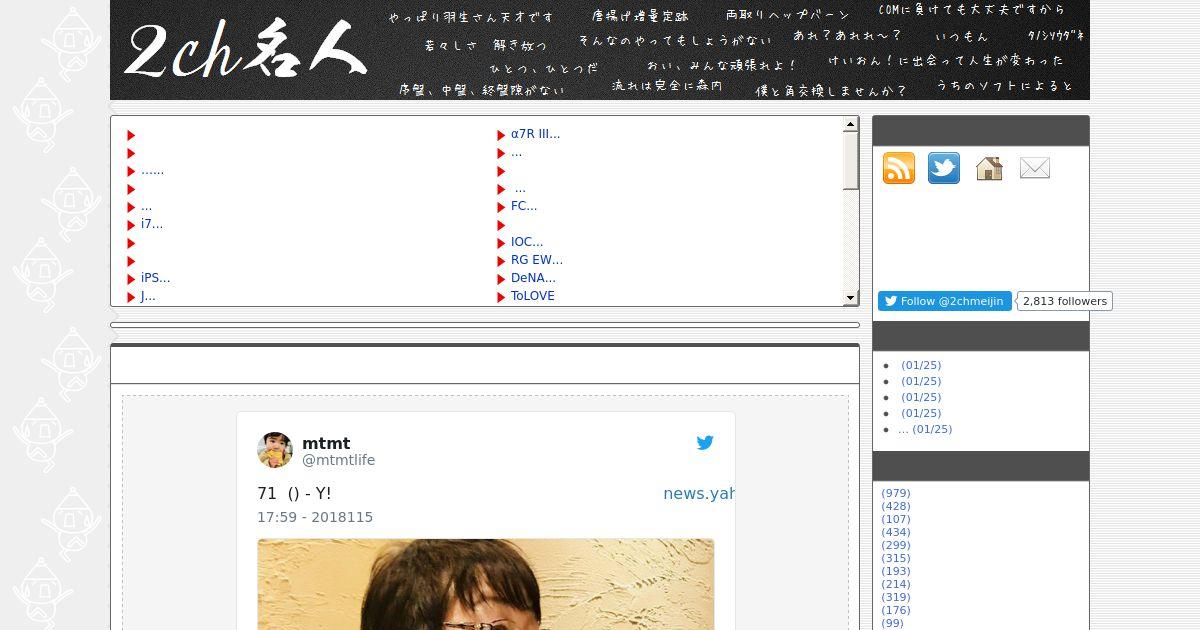Open the J... headline link

[148, 296]
